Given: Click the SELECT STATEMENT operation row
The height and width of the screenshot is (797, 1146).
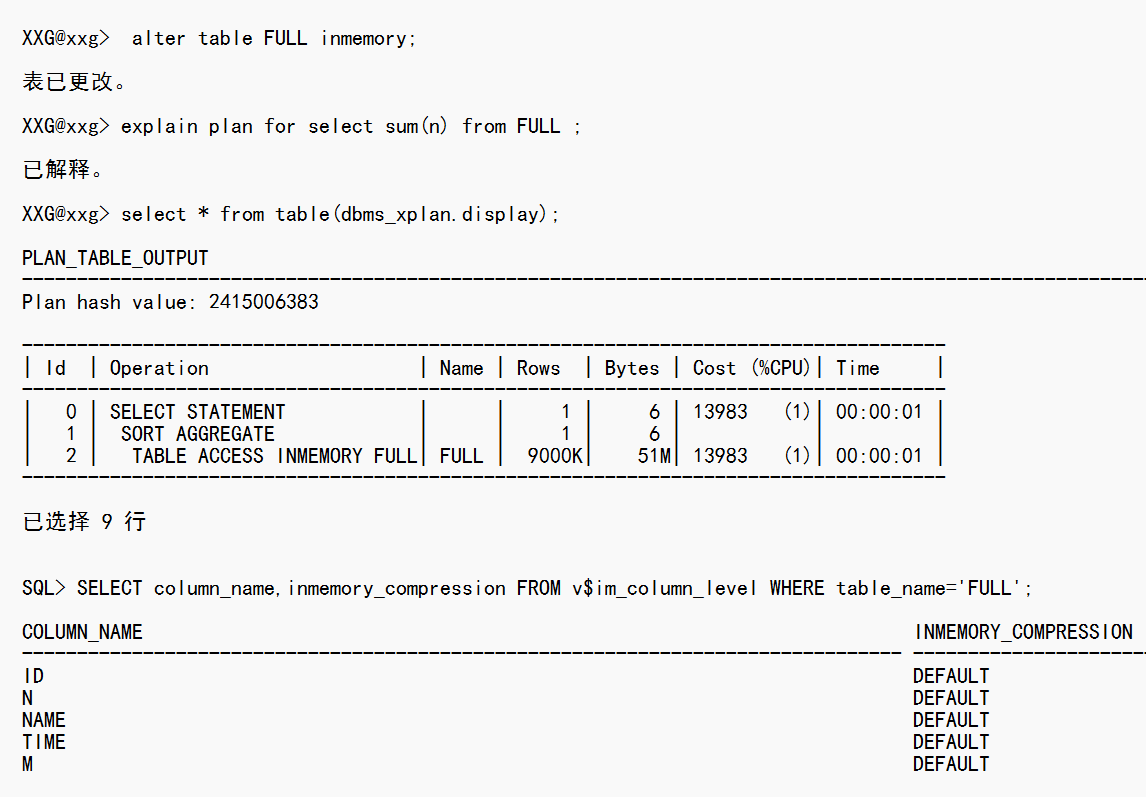Looking at the screenshot, I should [x=197, y=412].
